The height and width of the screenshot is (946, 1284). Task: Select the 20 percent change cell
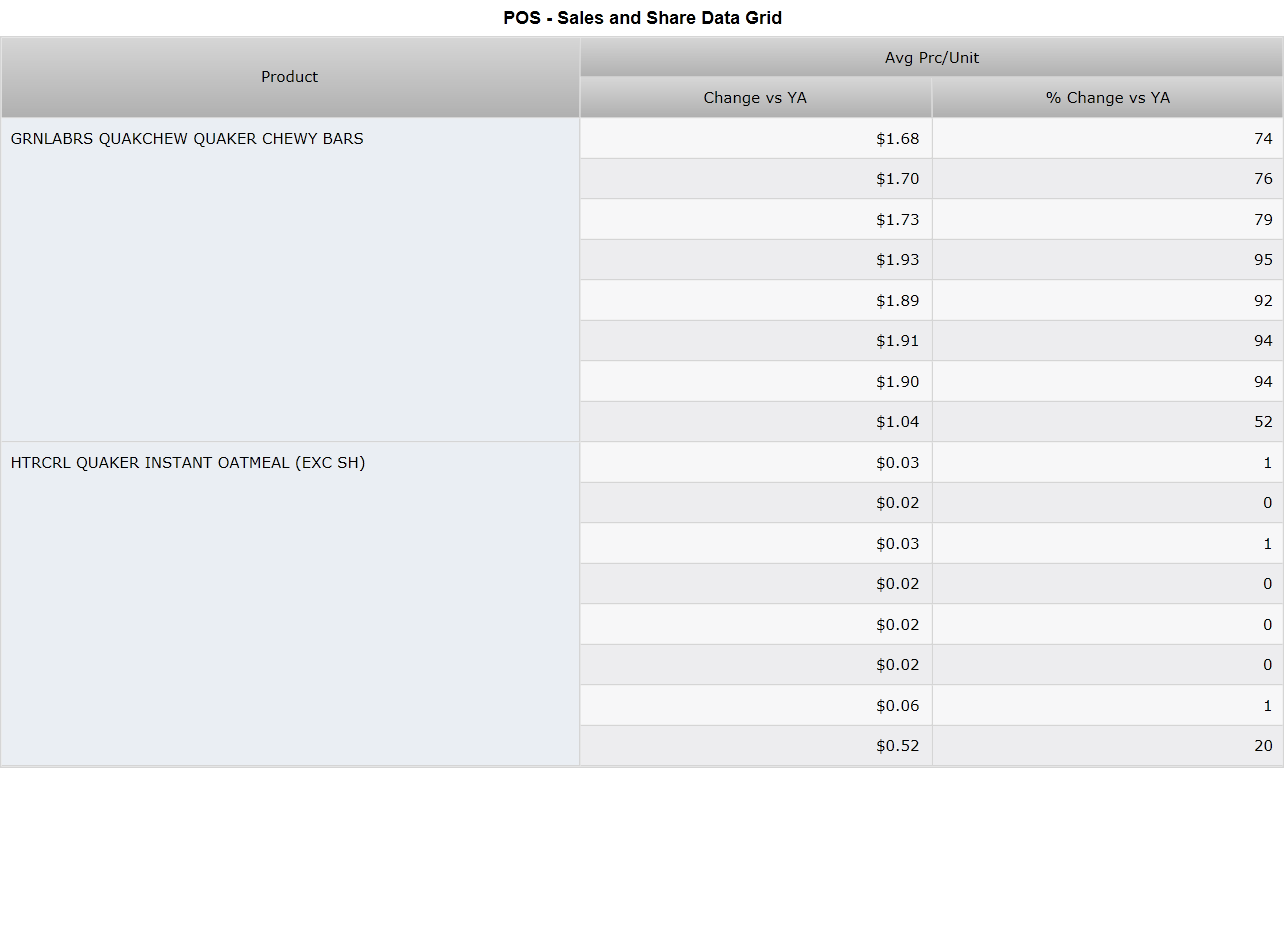pos(1108,746)
